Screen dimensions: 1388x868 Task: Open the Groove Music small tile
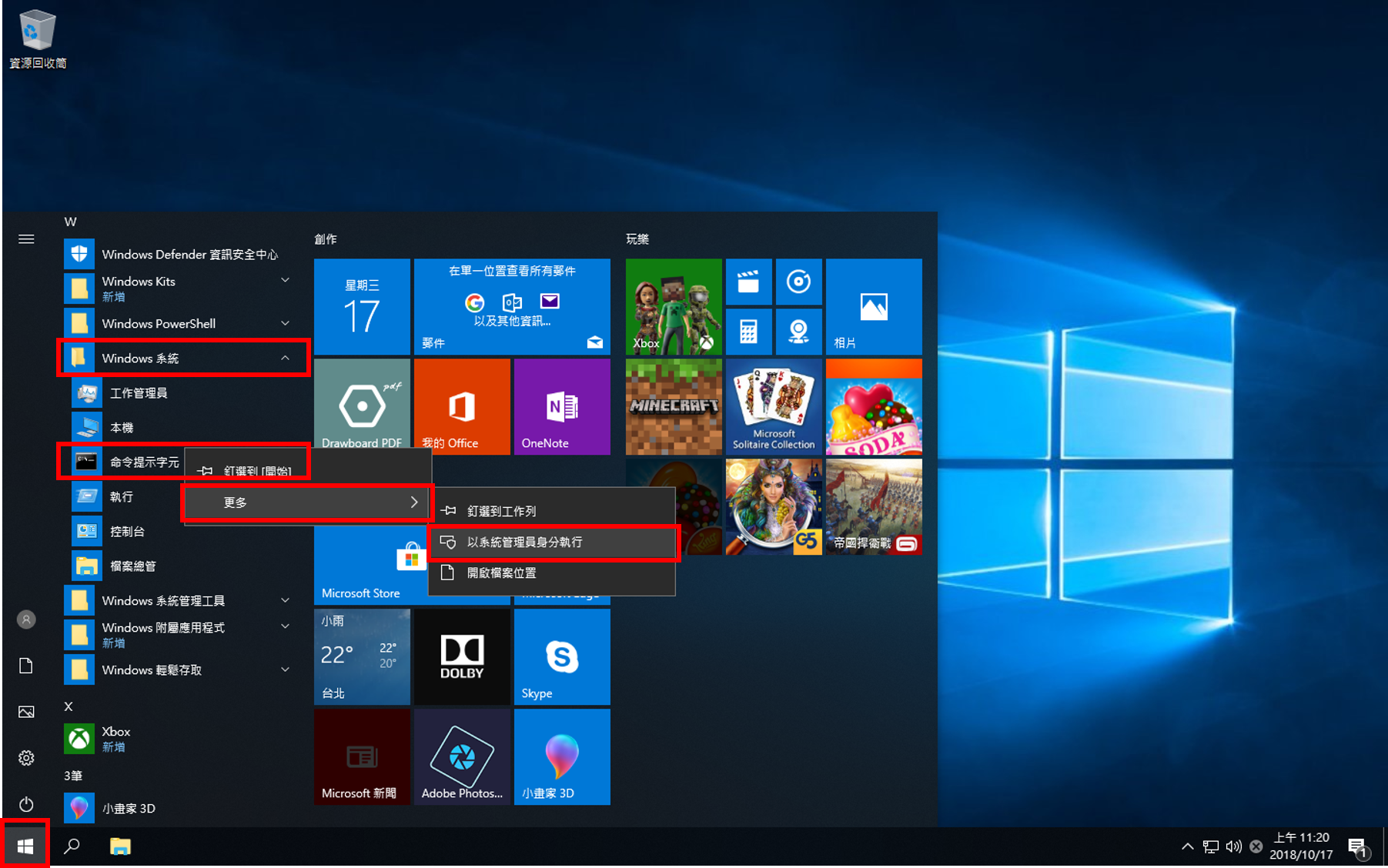[x=798, y=282]
